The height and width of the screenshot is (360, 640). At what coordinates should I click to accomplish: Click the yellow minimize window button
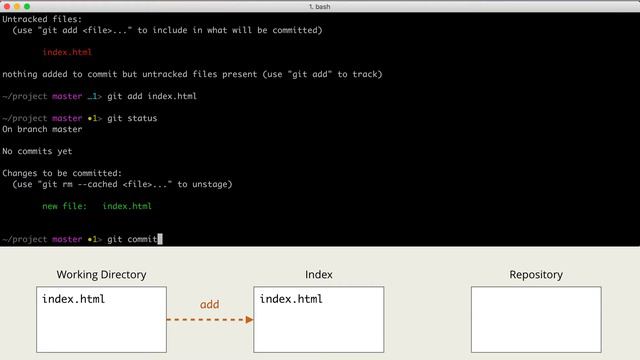[x=17, y=6]
